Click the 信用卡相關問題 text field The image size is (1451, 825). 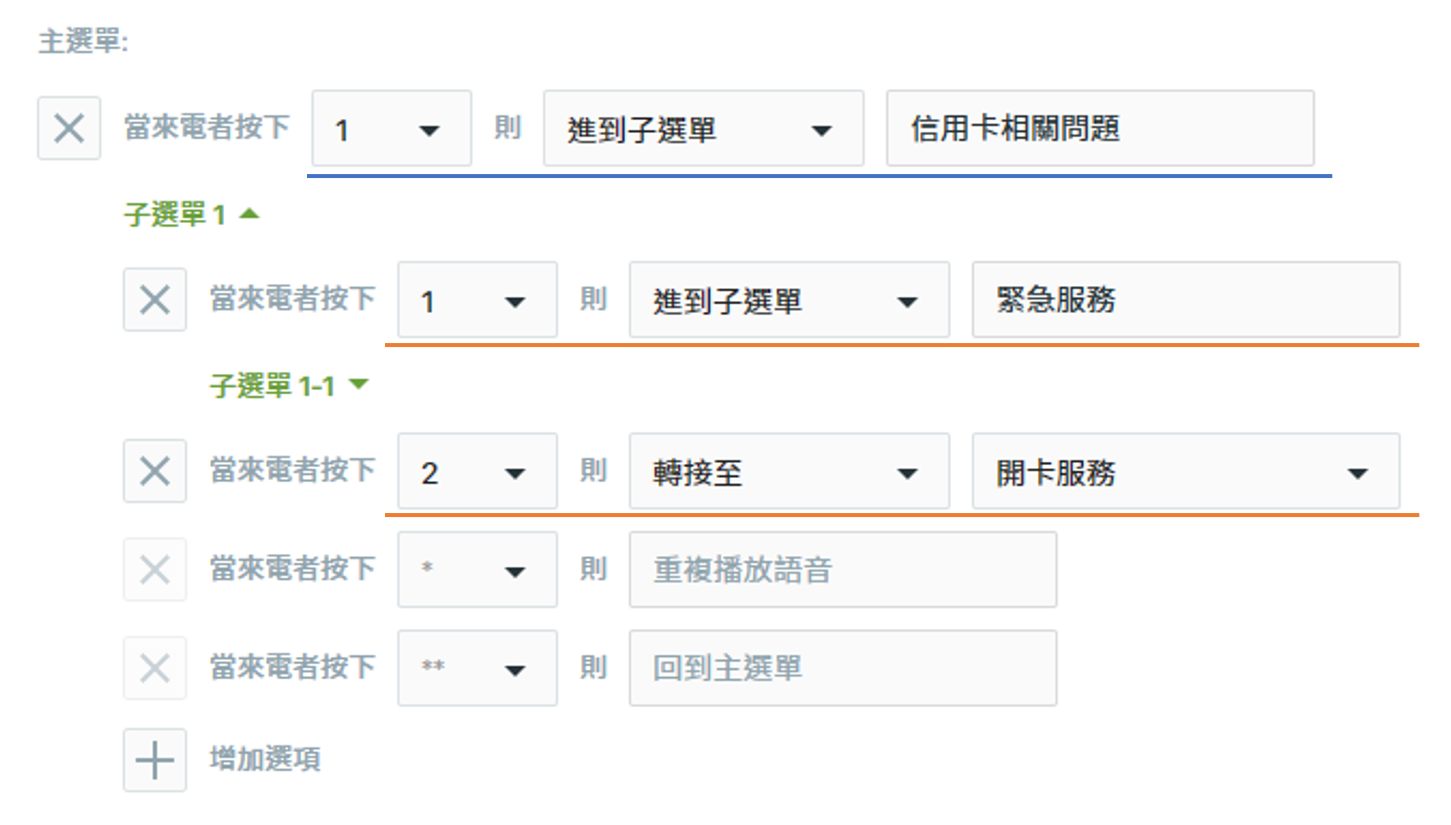click(1100, 129)
